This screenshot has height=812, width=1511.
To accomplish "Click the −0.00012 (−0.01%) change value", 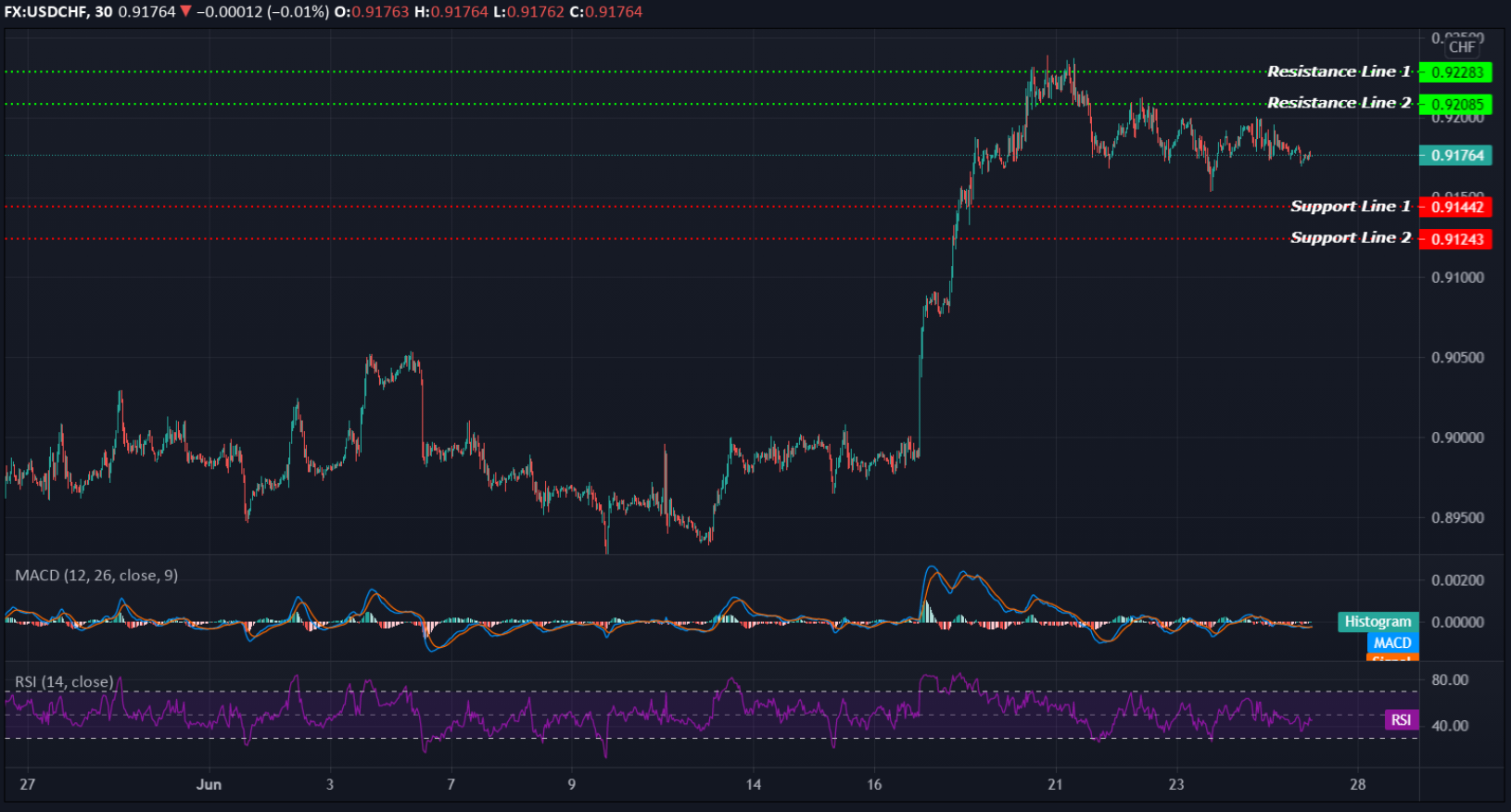I will 263,12.
